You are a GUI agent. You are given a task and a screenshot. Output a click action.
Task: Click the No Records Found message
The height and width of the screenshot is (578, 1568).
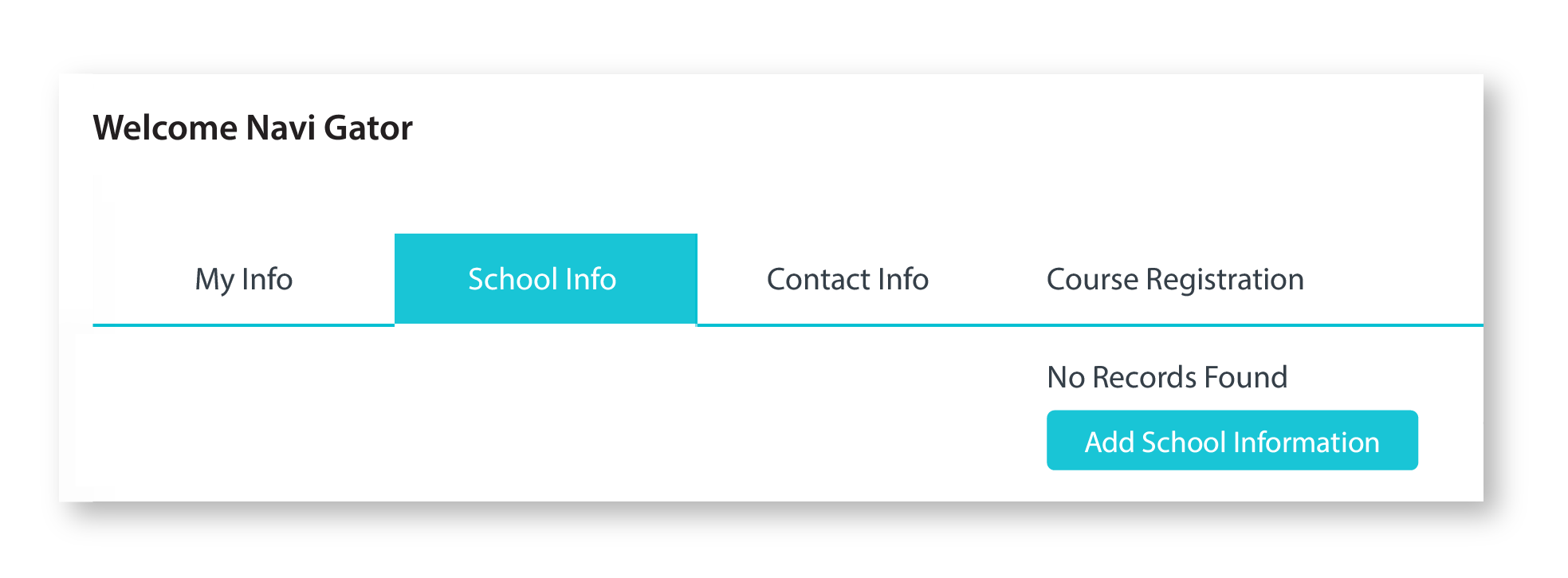[x=1166, y=377]
